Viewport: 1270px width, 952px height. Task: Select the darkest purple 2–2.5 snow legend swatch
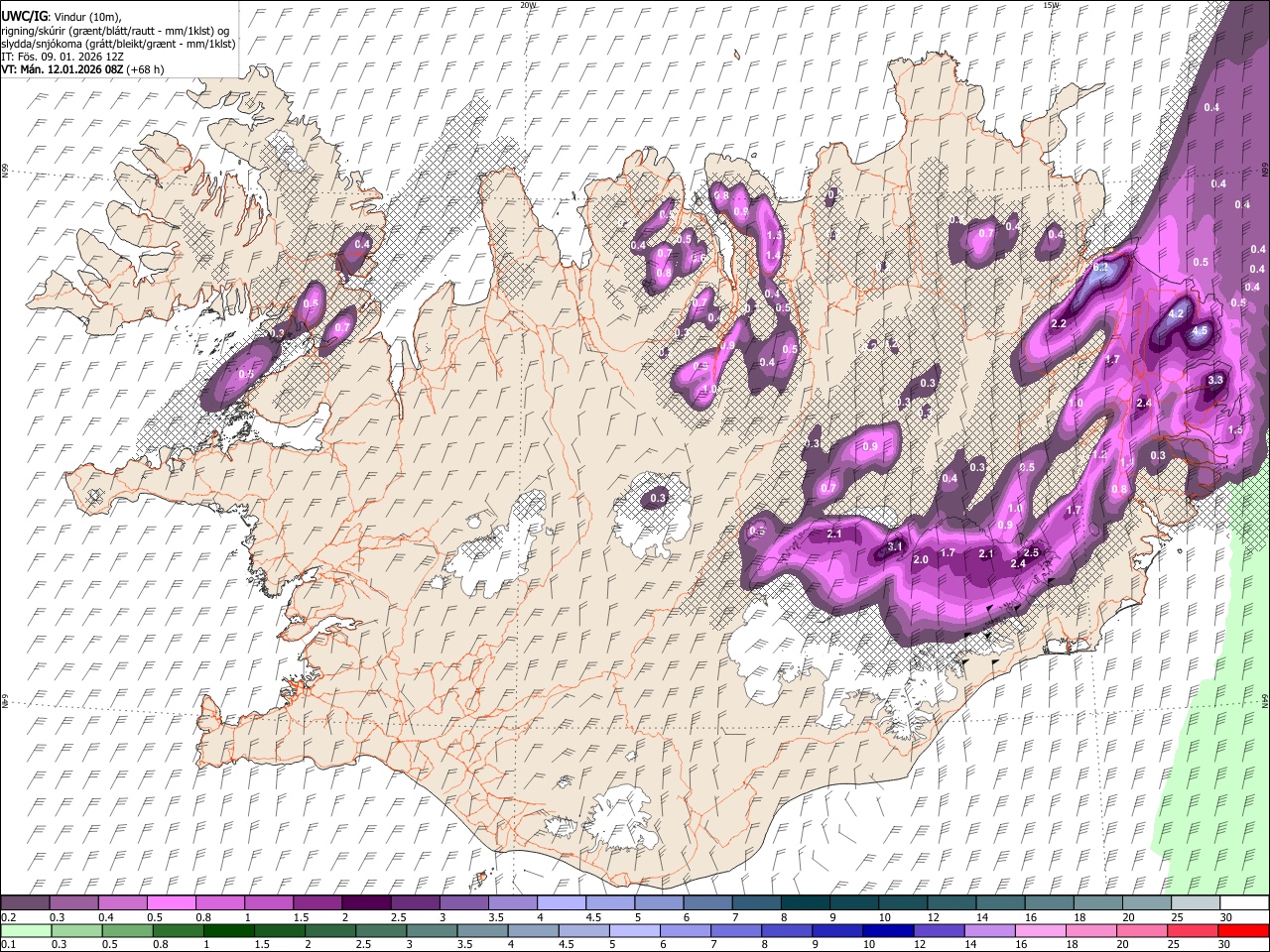[366, 903]
